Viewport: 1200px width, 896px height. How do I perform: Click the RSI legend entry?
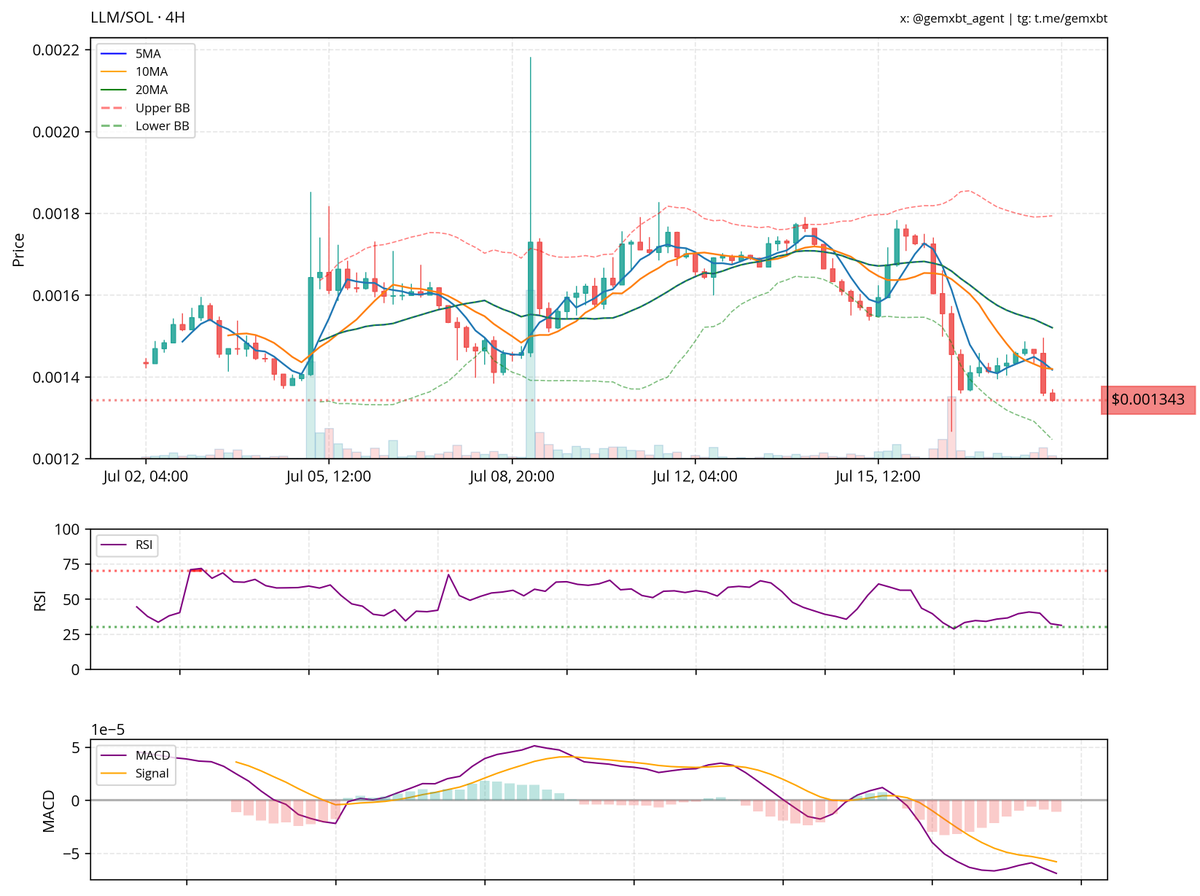click(127, 545)
